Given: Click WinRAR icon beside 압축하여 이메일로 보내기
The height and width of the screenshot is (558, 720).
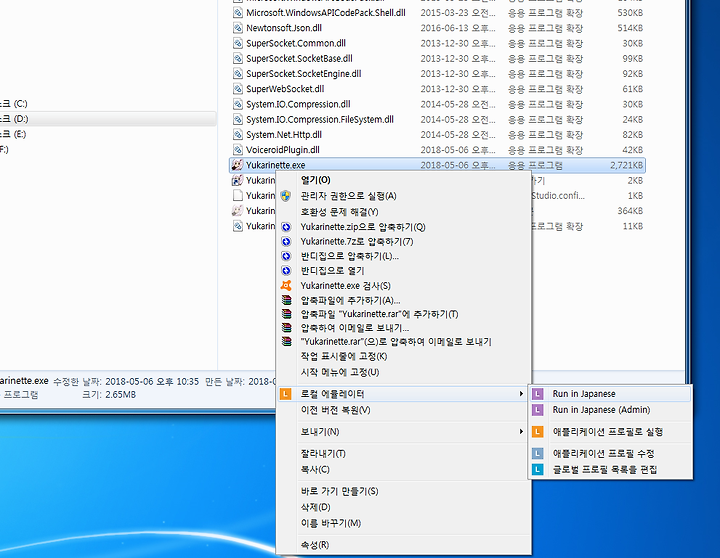Looking at the screenshot, I should pos(287,328).
